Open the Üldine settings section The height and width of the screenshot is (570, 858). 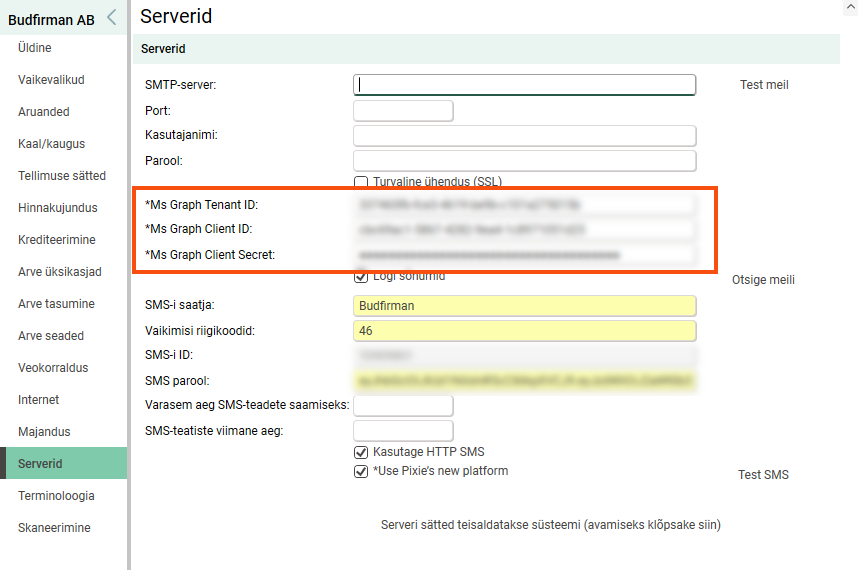tap(35, 48)
